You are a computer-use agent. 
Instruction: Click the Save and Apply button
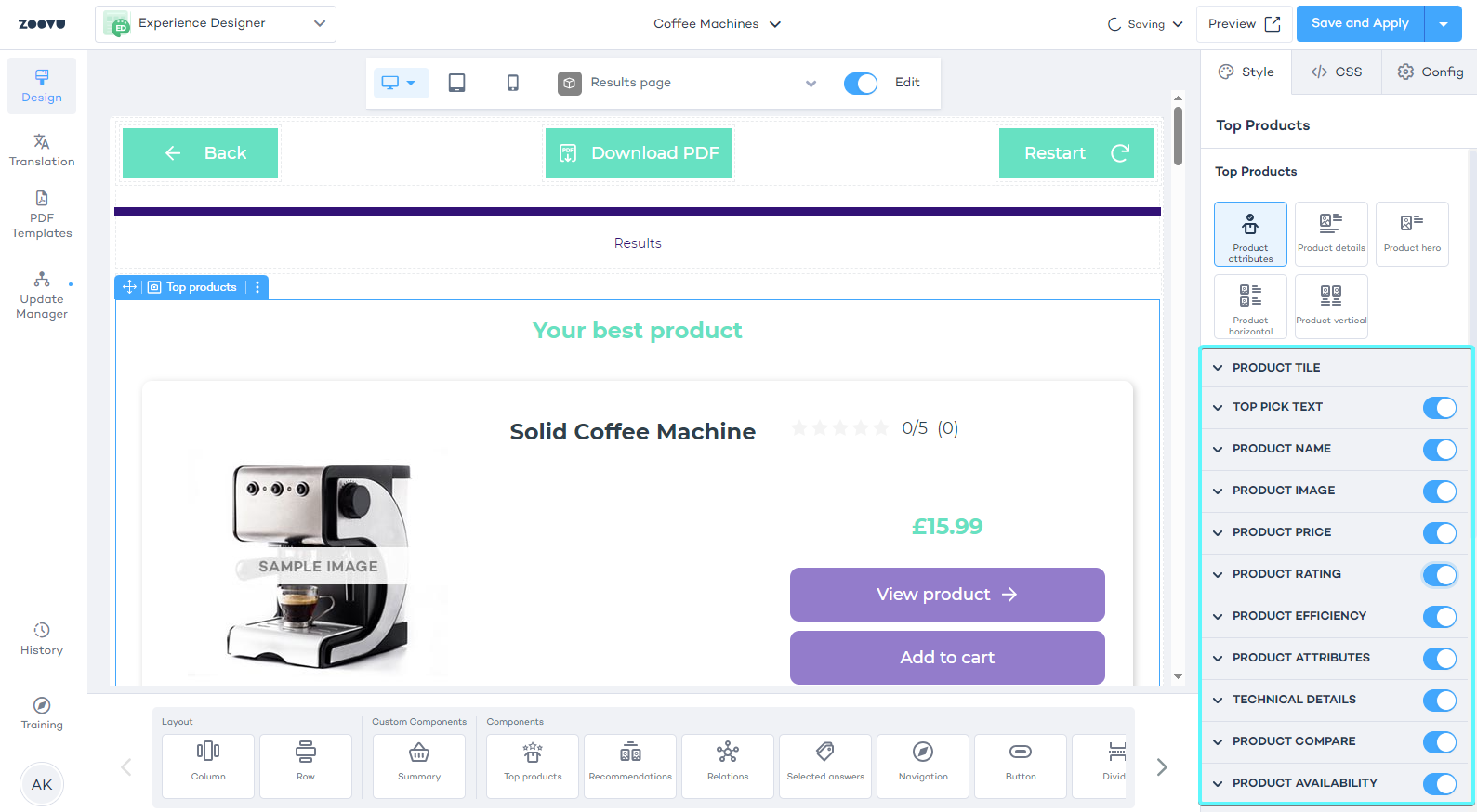tap(1359, 23)
